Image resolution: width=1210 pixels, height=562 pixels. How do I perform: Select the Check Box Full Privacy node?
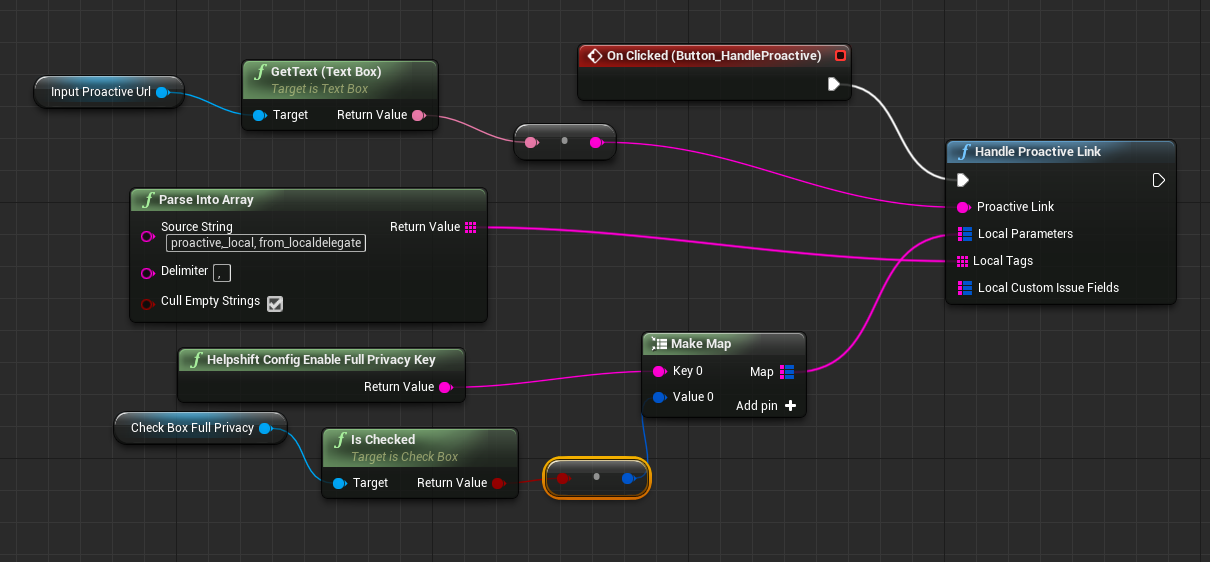coord(192,428)
